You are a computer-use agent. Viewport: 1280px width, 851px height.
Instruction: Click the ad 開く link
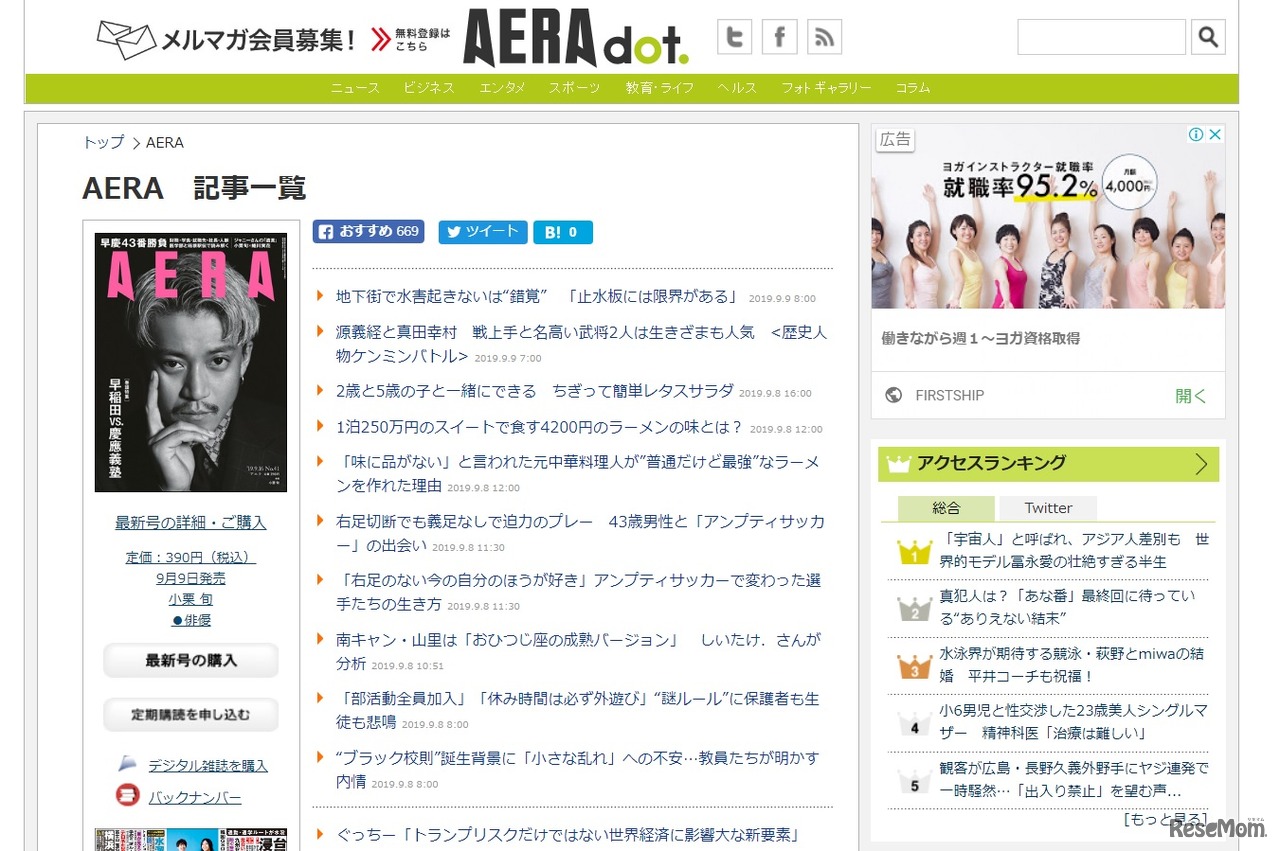tap(1191, 395)
